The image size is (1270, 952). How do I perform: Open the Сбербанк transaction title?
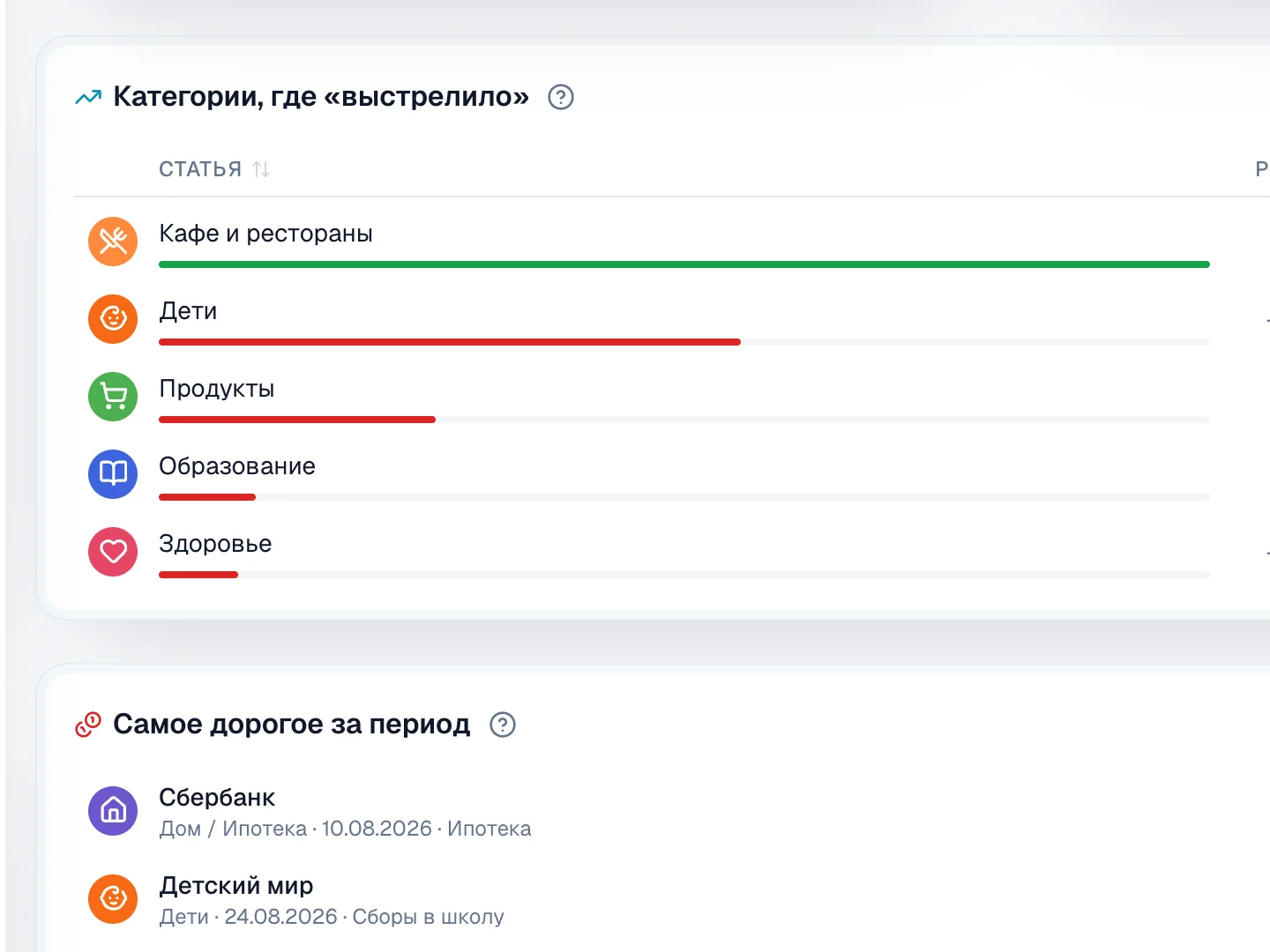[x=217, y=798]
